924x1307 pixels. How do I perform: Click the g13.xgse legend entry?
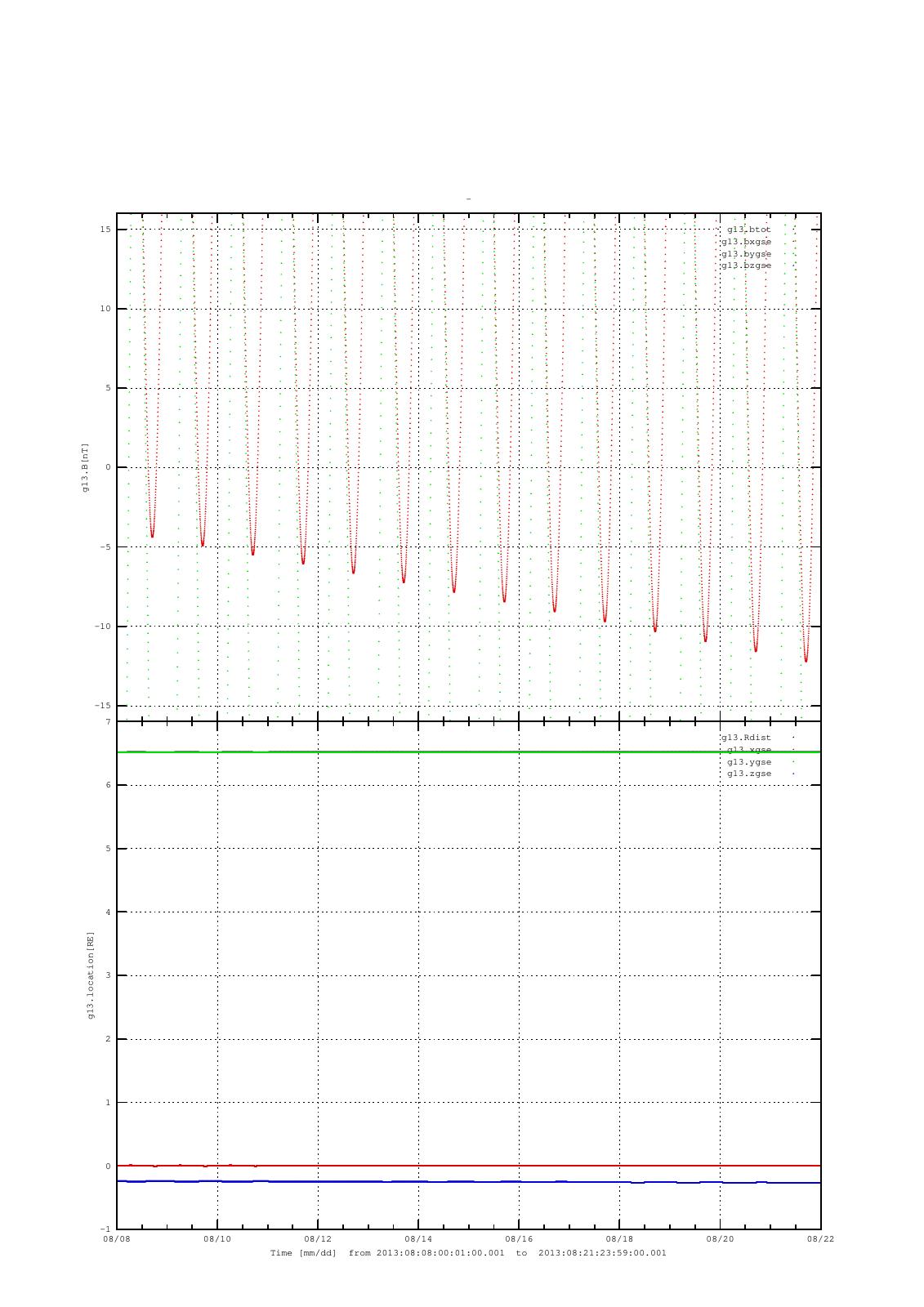pyautogui.click(x=748, y=750)
